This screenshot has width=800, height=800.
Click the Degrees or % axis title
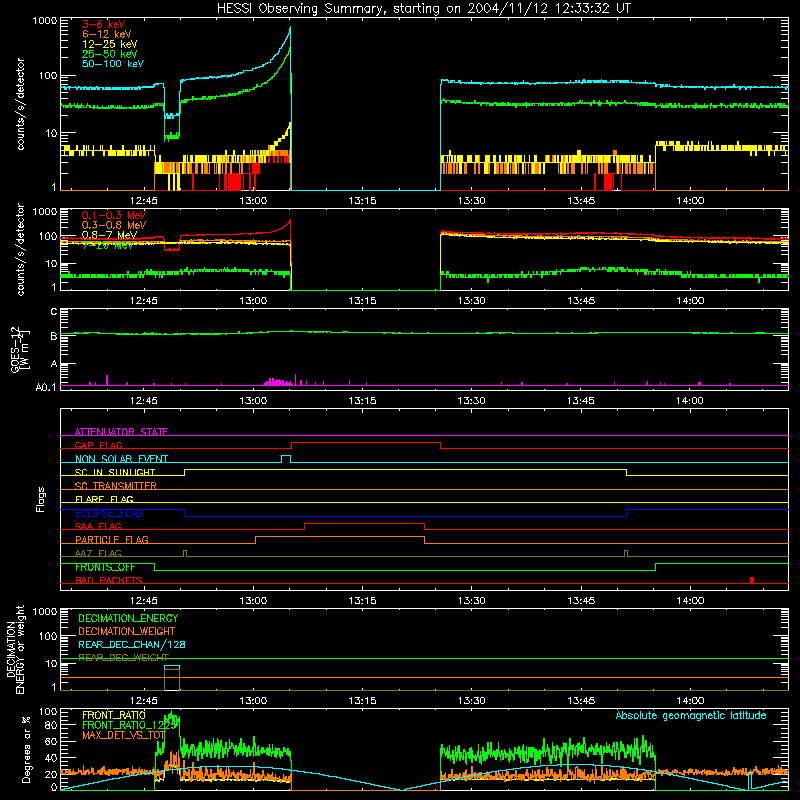point(26,750)
